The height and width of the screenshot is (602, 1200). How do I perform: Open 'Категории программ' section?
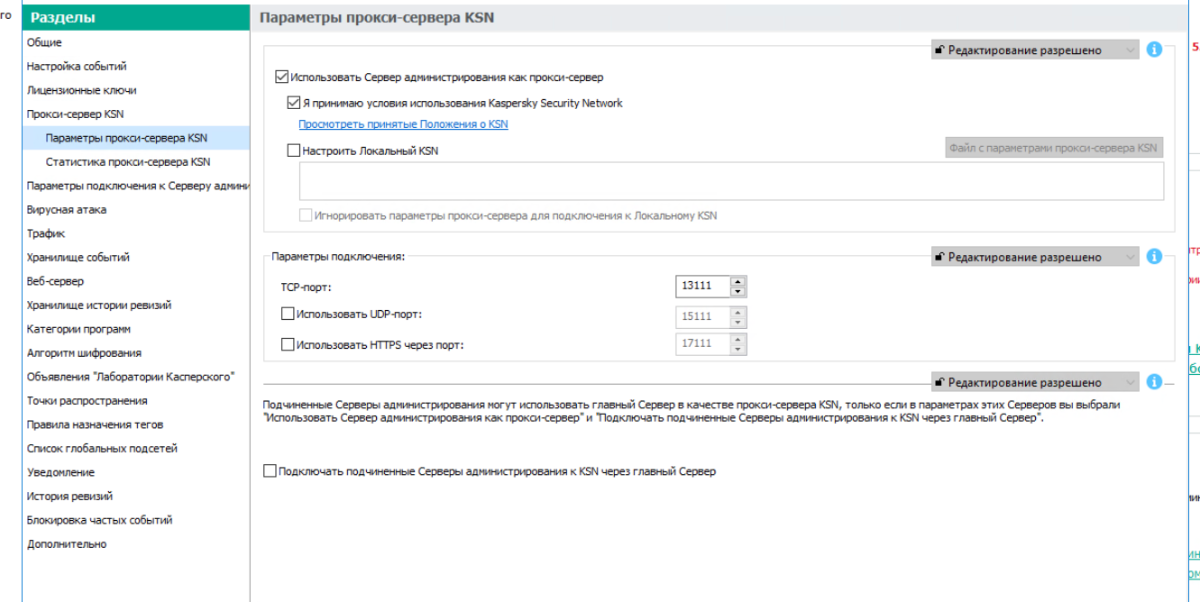(79, 329)
